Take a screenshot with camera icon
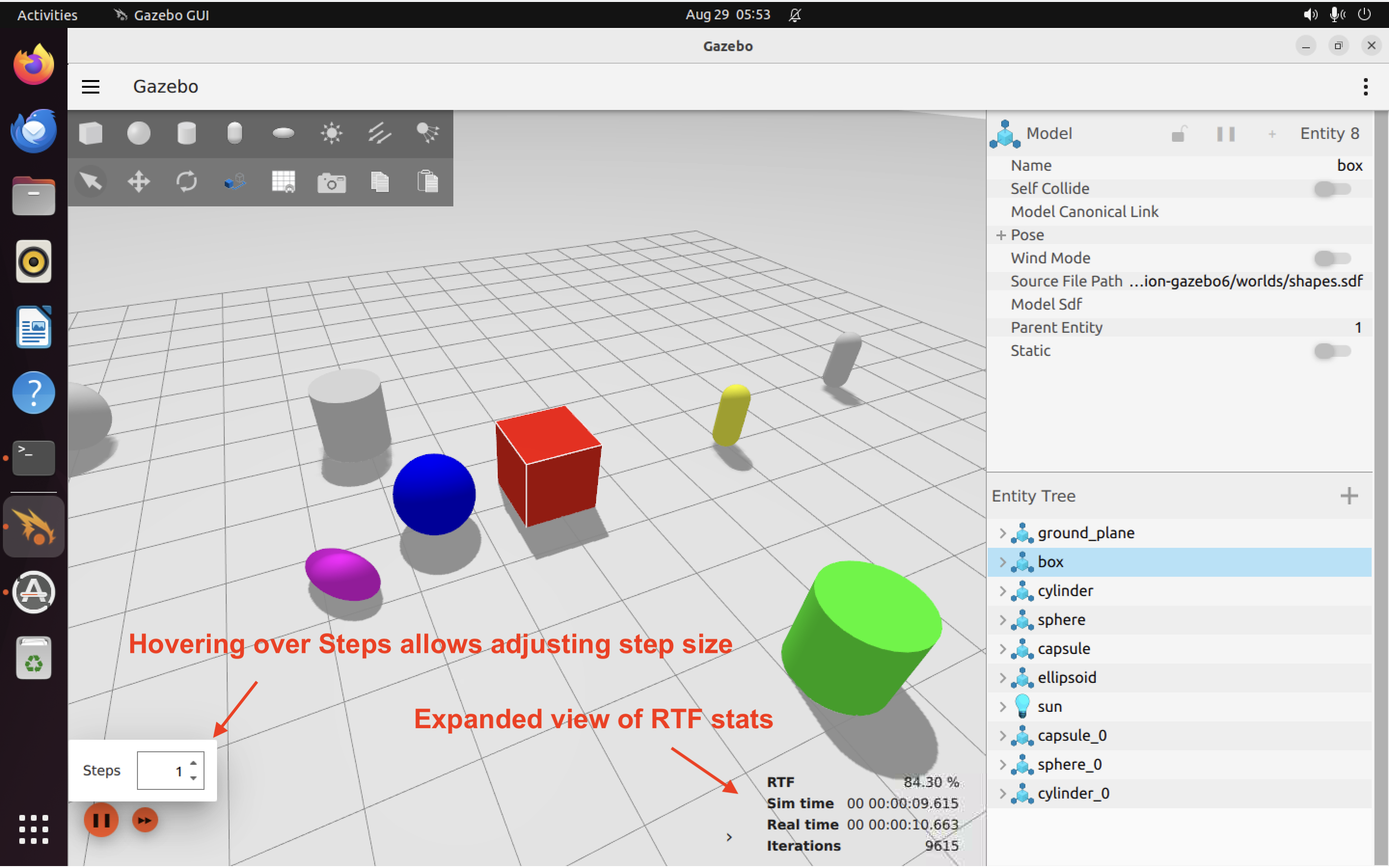This screenshot has height=868, width=1389. (331, 183)
